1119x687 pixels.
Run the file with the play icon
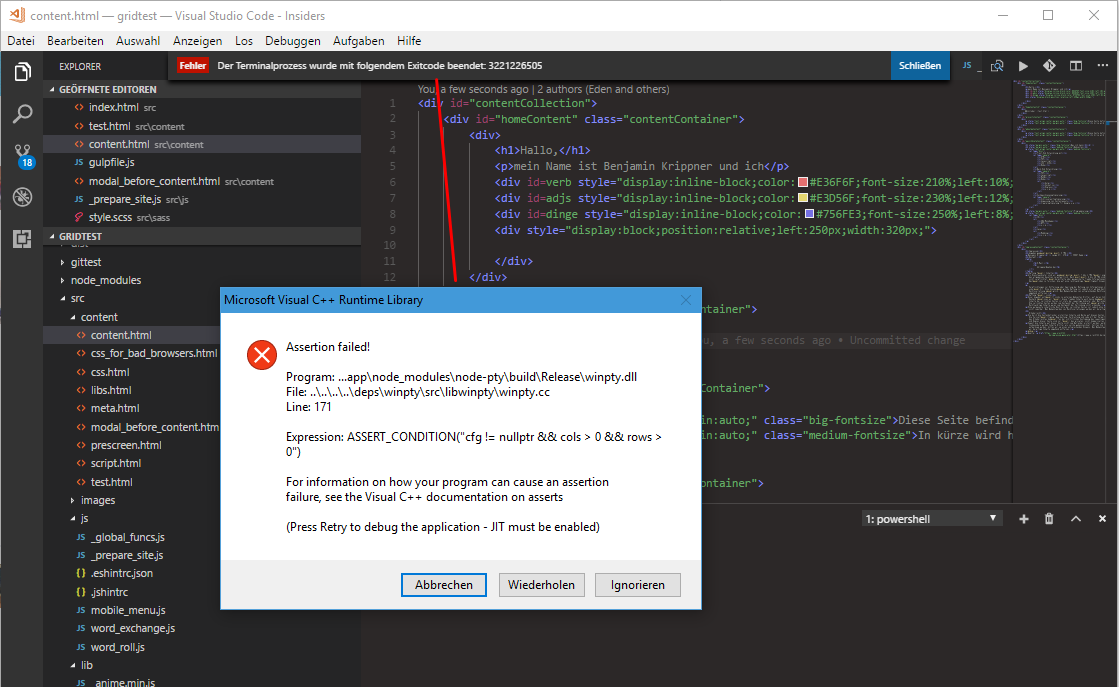[x=1023, y=65]
